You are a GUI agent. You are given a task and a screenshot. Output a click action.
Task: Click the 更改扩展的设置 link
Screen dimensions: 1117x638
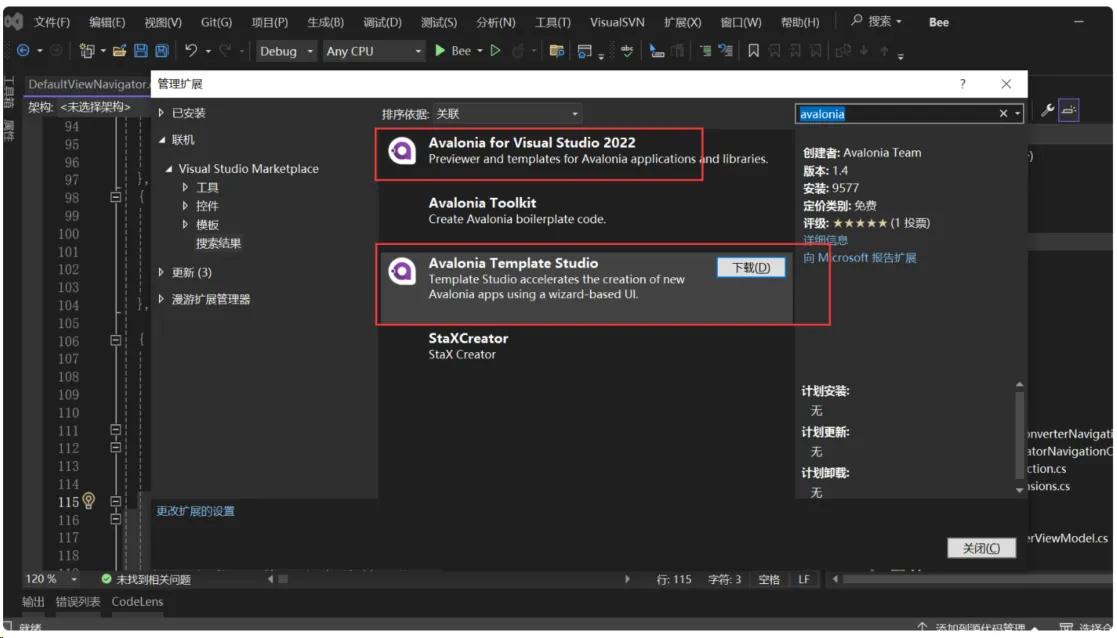tap(195, 511)
